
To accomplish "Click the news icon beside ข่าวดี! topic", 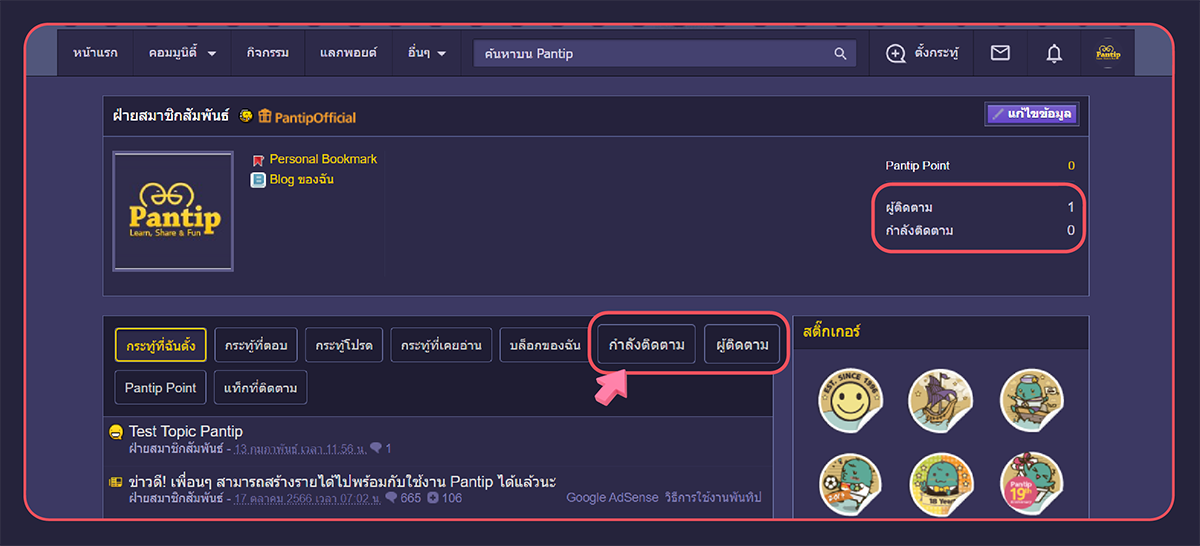I will [116, 482].
